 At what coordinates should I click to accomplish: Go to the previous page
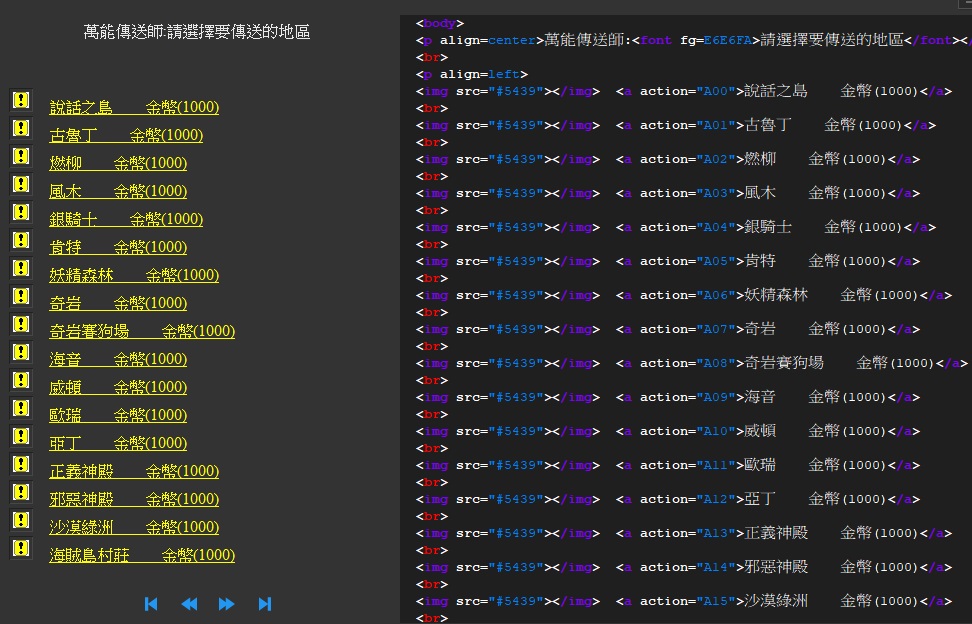pos(189,604)
